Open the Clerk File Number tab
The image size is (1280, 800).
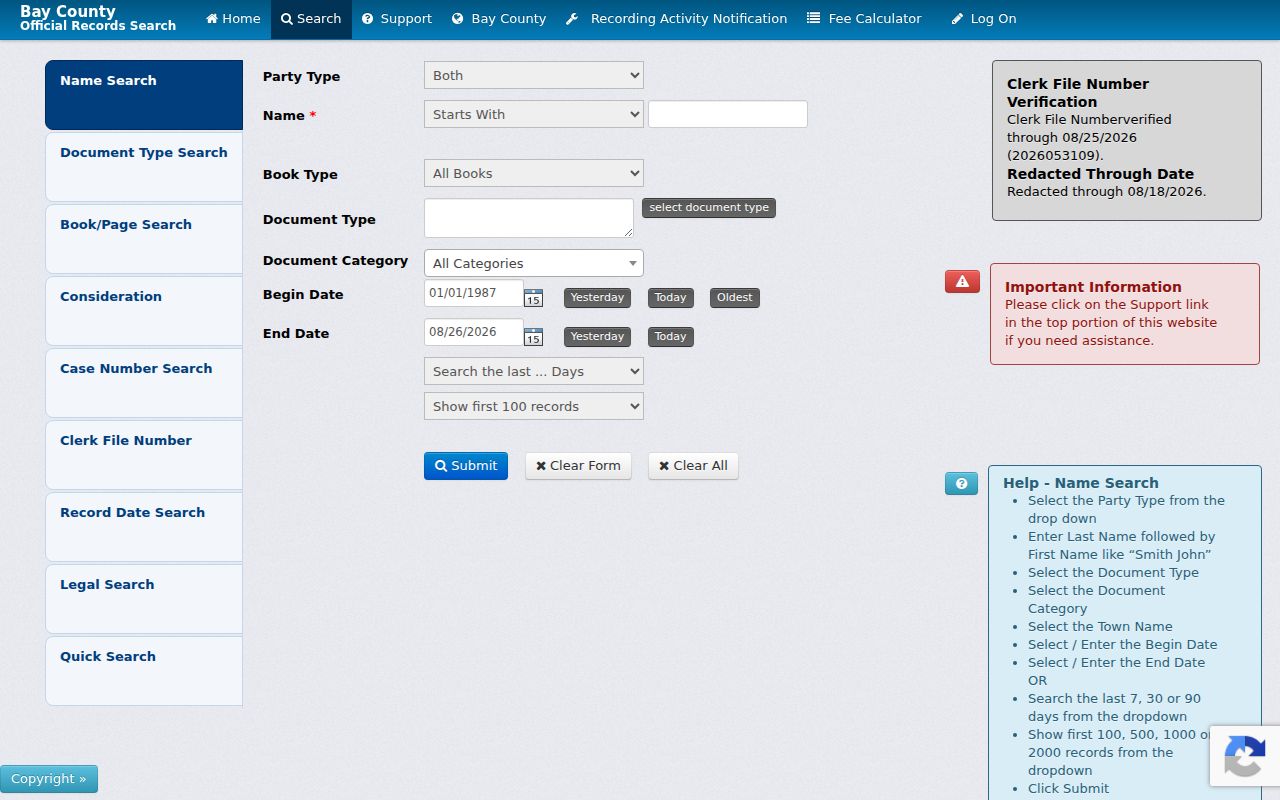(x=144, y=455)
